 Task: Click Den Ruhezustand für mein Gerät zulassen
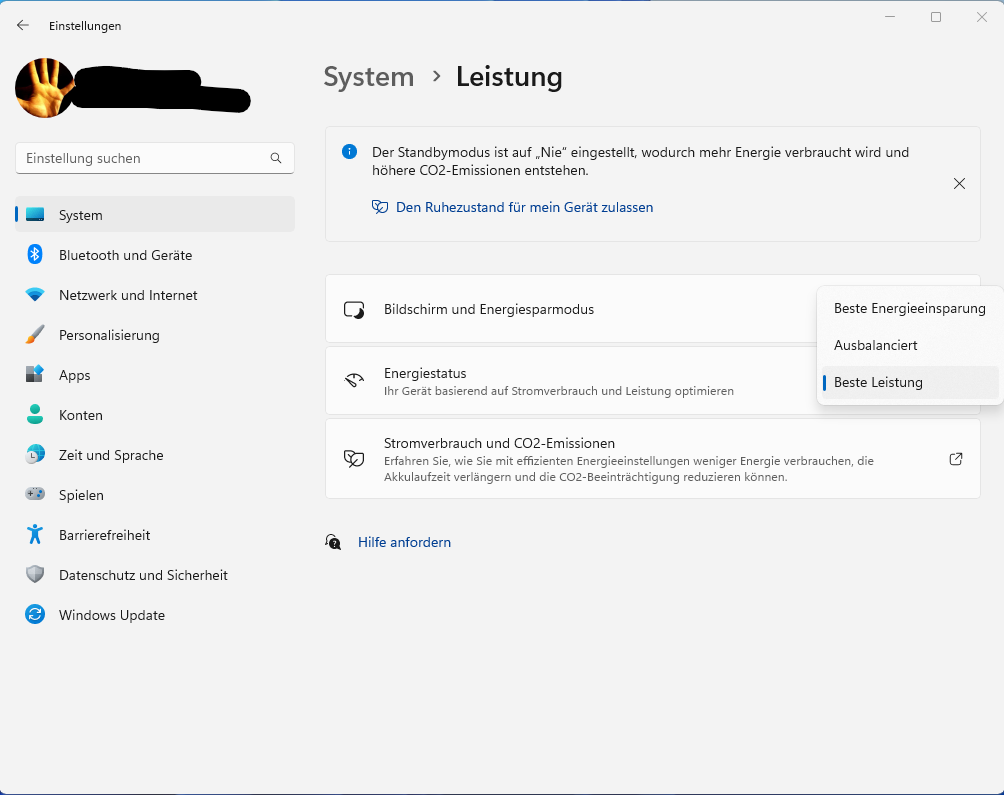point(524,207)
